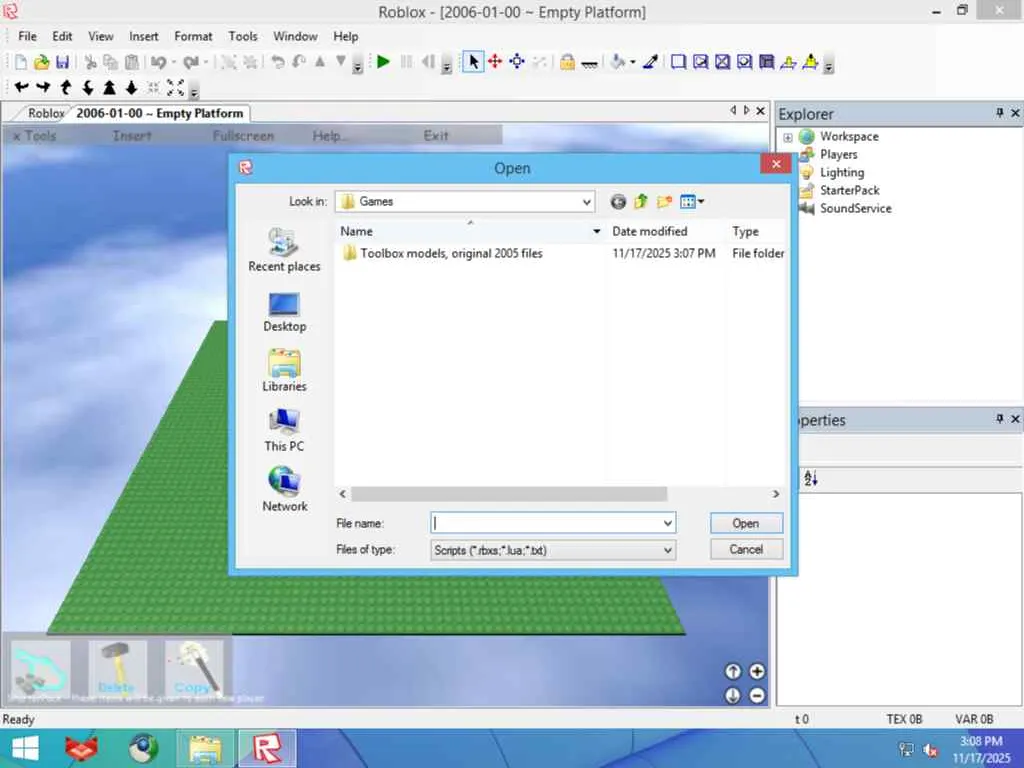Screen dimensions: 1024x768
Task: Click the camera pan left arrow icon
Action: pos(22,87)
